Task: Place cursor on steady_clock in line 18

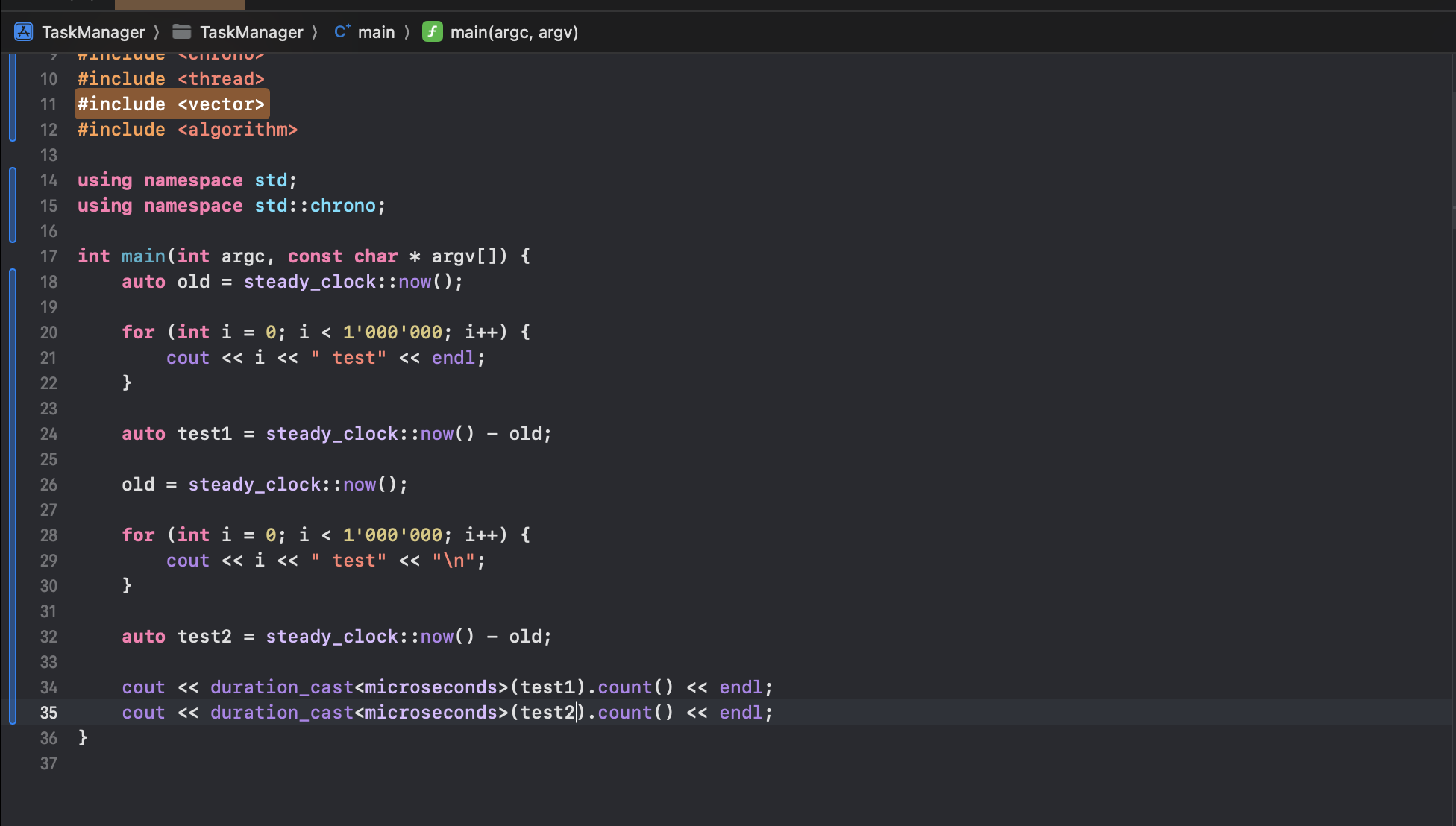Action: point(310,282)
